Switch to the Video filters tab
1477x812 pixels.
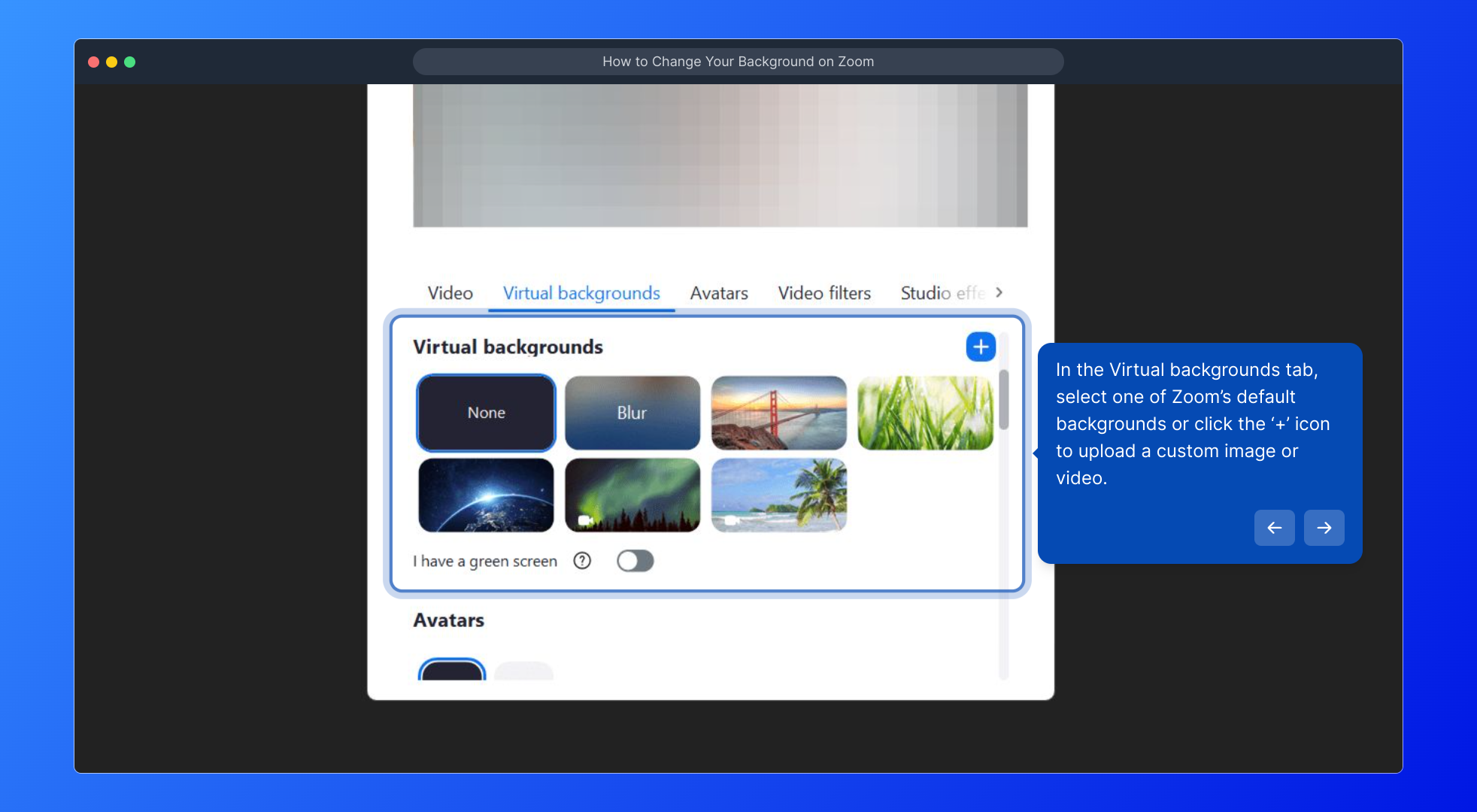click(x=824, y=293)
